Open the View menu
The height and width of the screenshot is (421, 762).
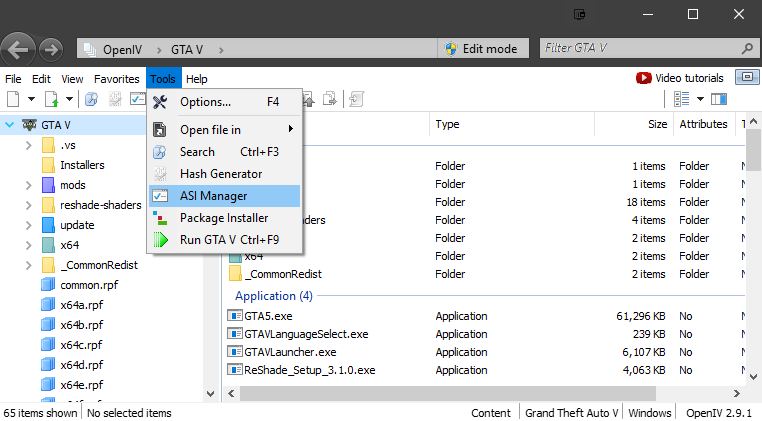[x=72, y=79]
